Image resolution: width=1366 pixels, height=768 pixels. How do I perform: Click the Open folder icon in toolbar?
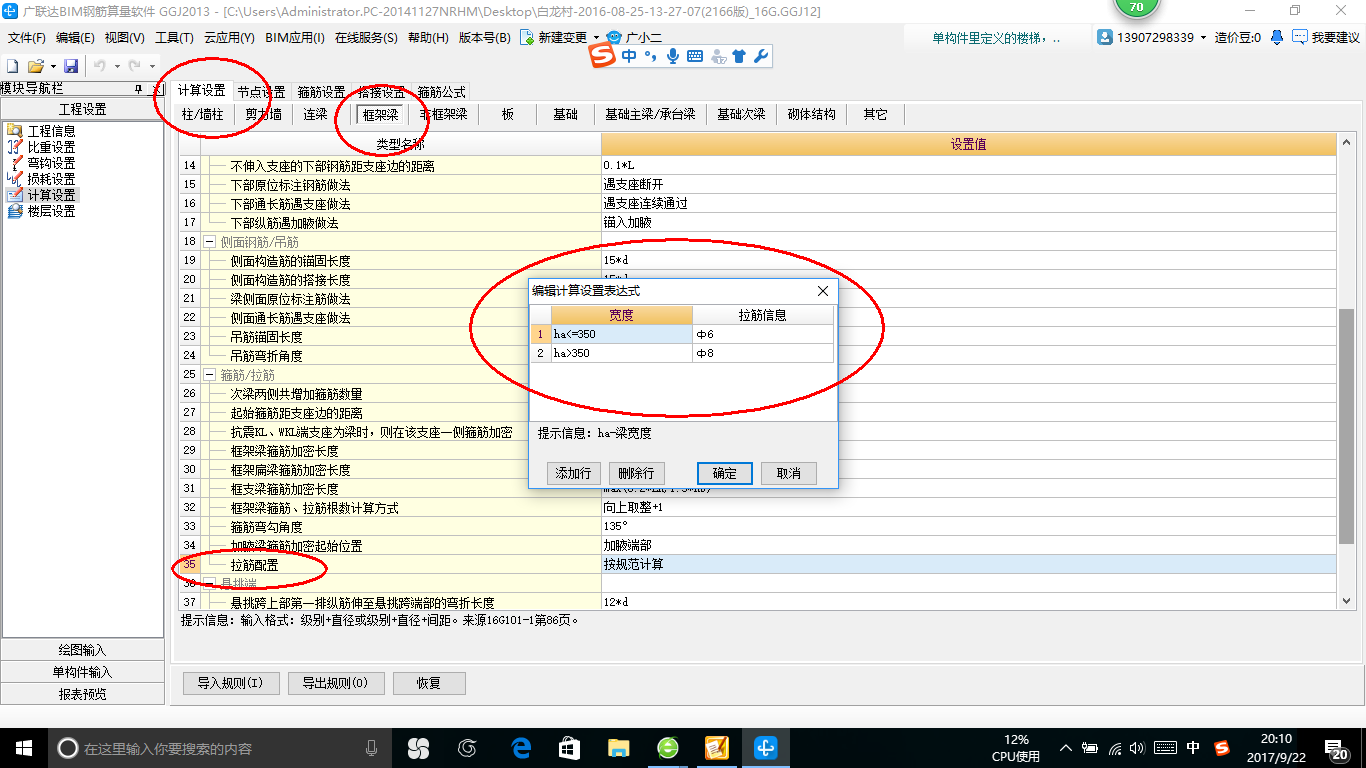point(35,66)
